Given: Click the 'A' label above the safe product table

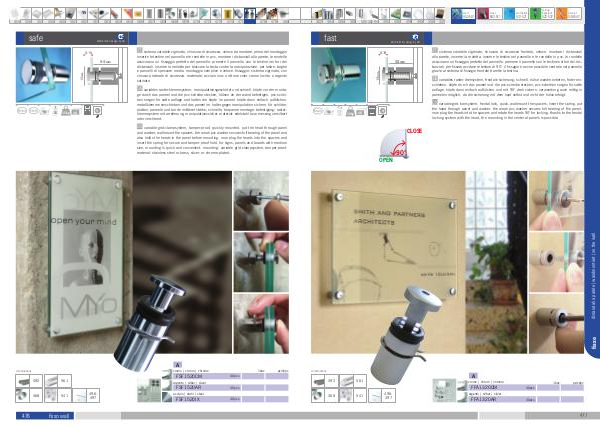Looking at the screenshot, I should (177, 365).
